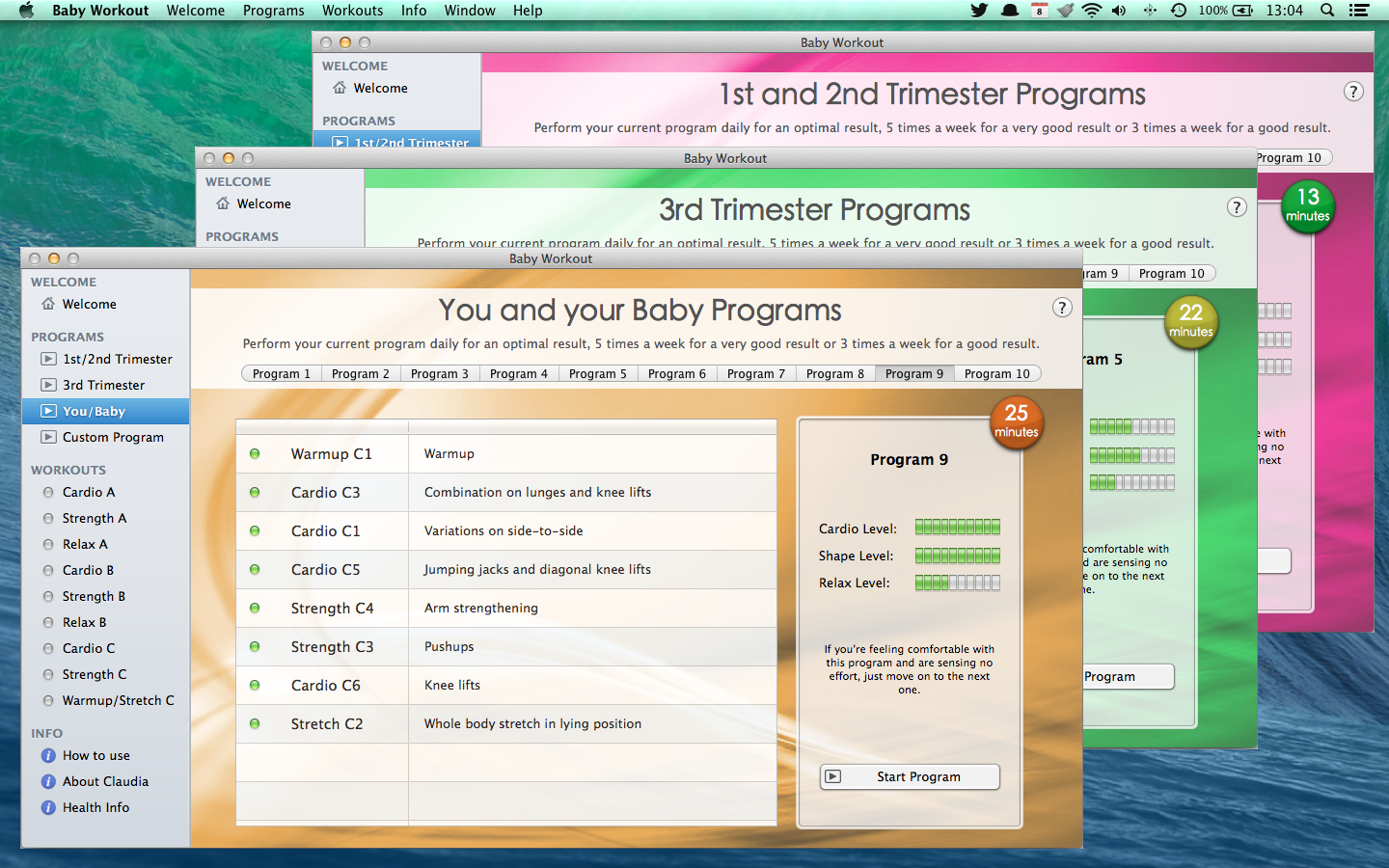
Task: Select Warmup/Stretch C workout bullet
Action: coord(48,700)
